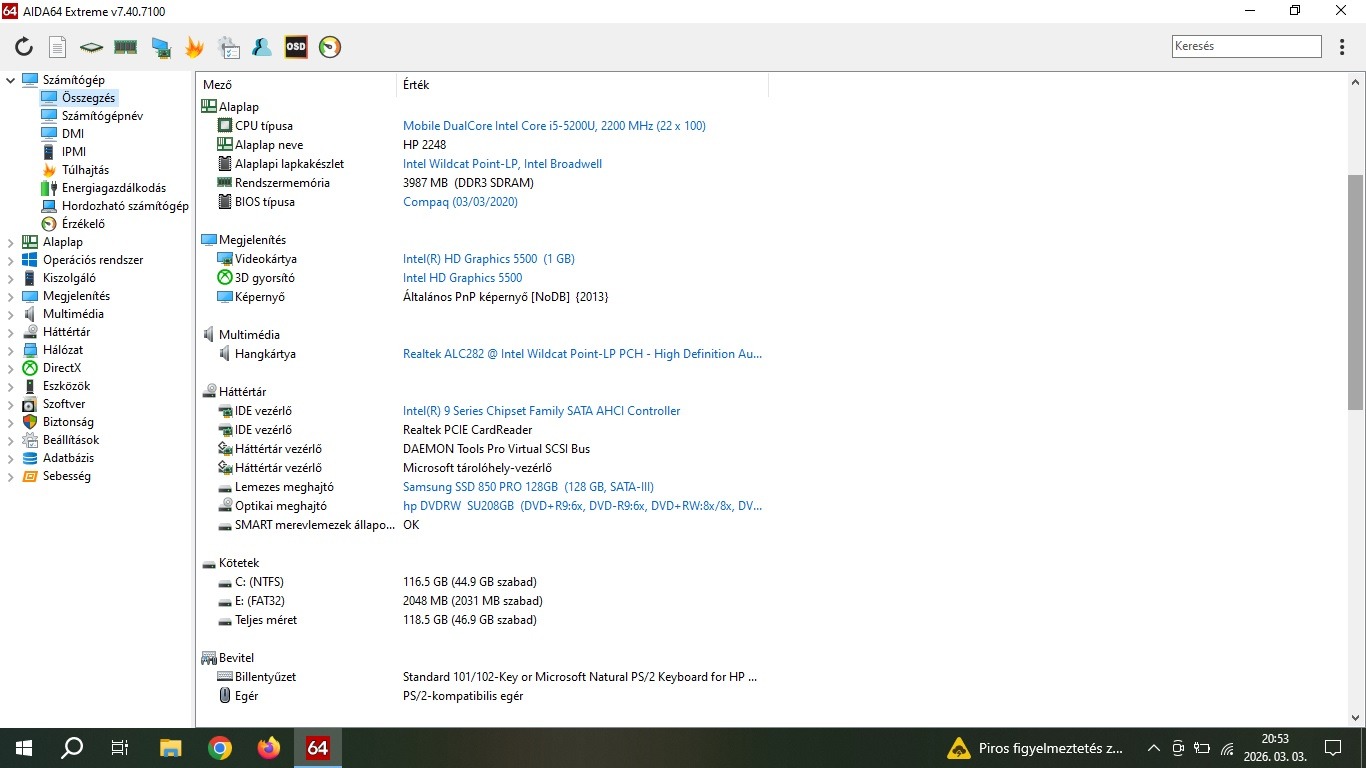1366x768 pixels.
Task: Select the Egér mouse row
Action: (x=483, y=696)
